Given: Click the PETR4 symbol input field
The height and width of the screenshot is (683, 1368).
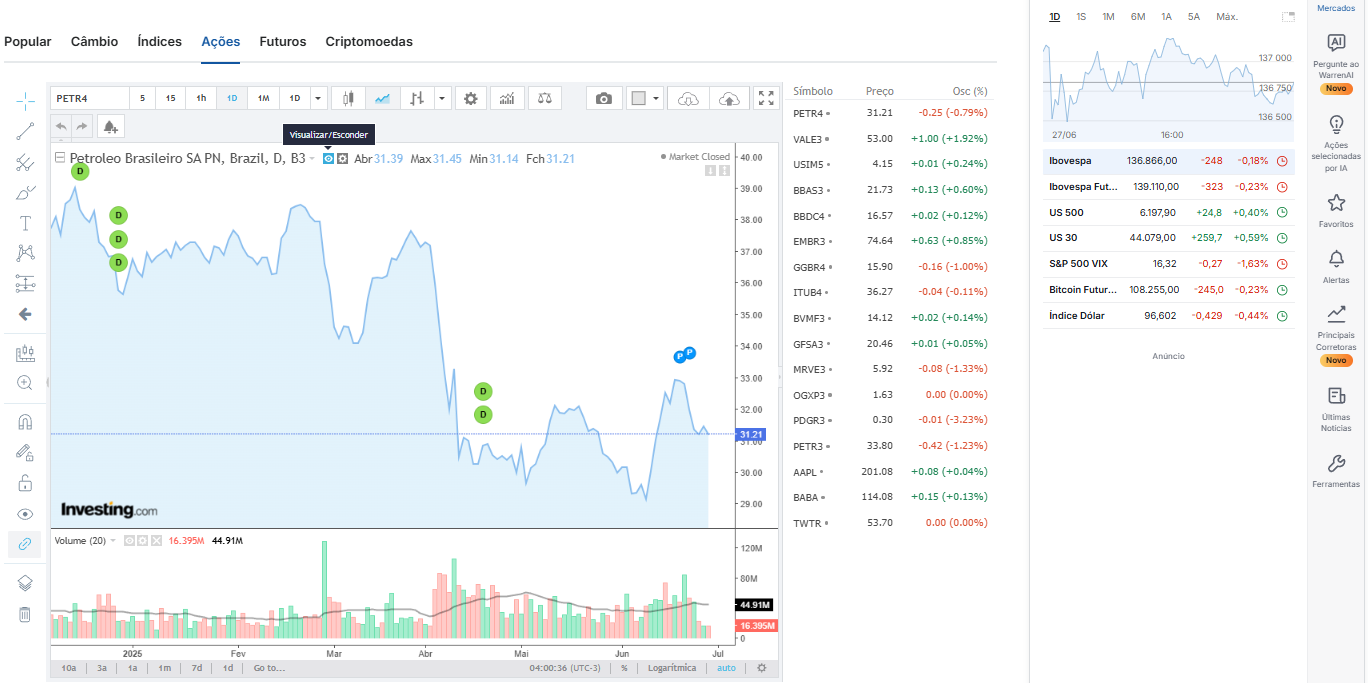Looking at the screenshot, I should tap(90, 98).
